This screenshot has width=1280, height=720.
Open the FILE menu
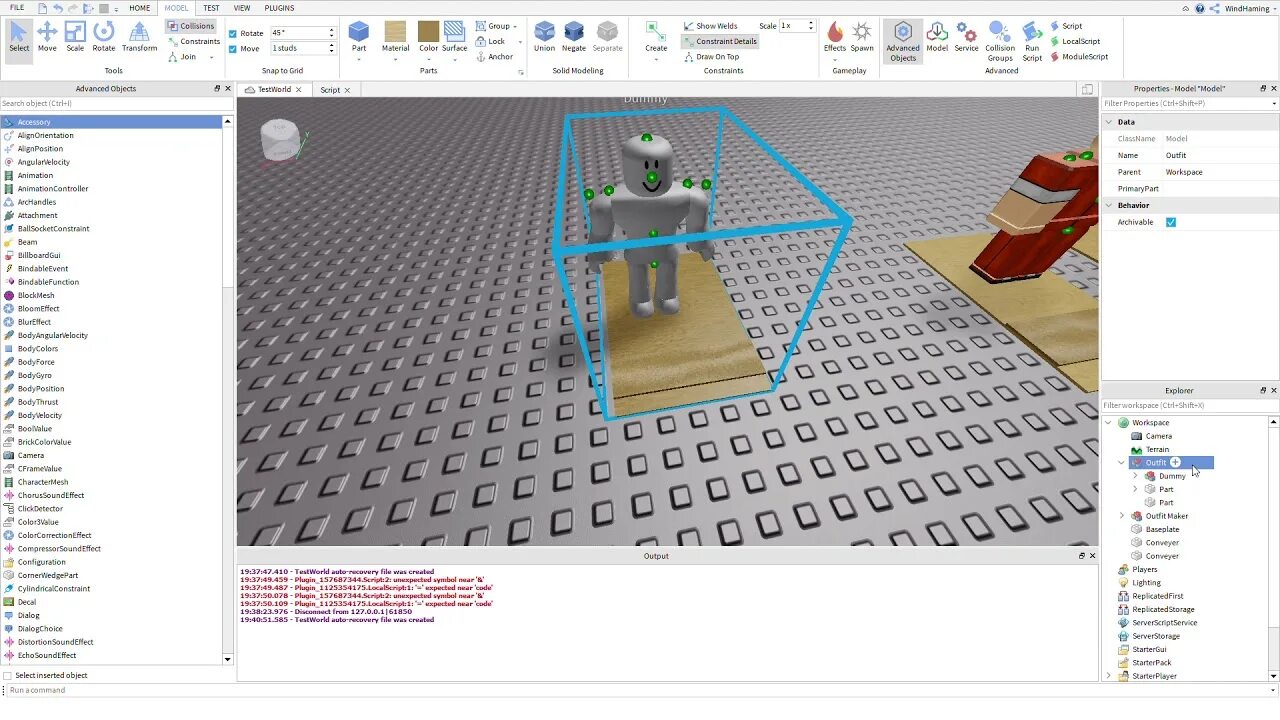tap(17, 8)
